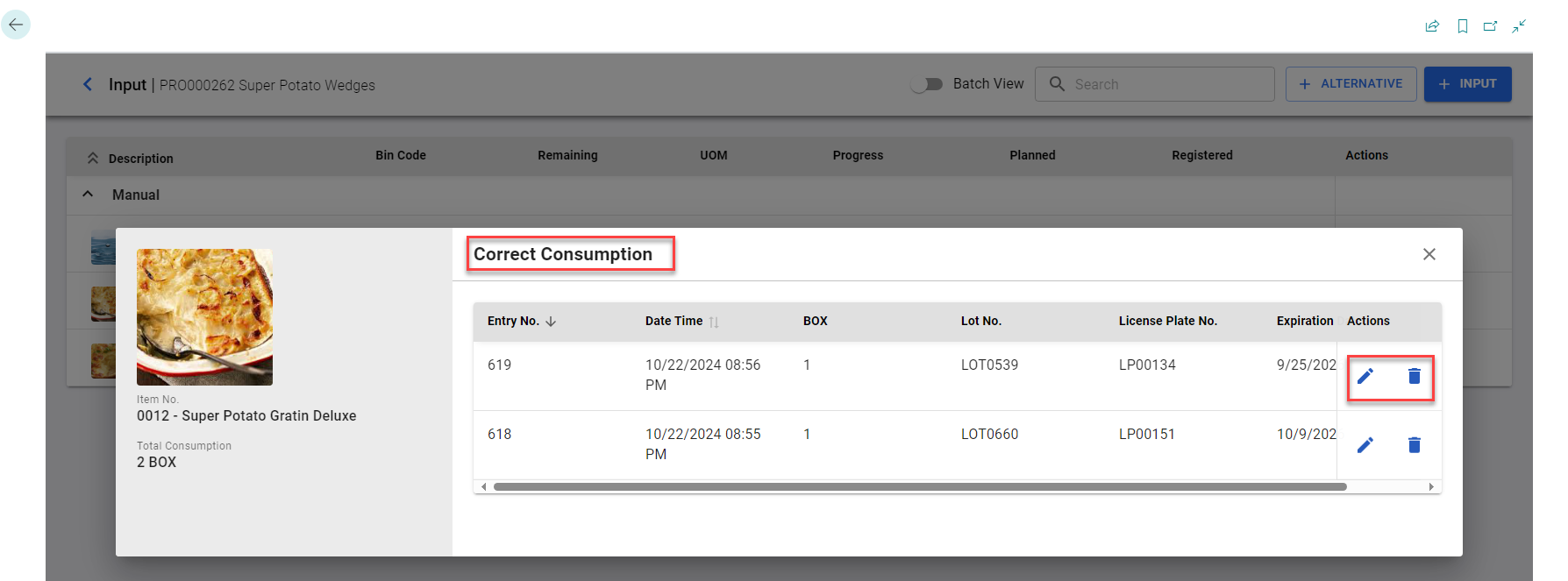This screenshot has width=1568, height=581.
Task: Click the collapse view arrows icon
Action: (1519, 26)
